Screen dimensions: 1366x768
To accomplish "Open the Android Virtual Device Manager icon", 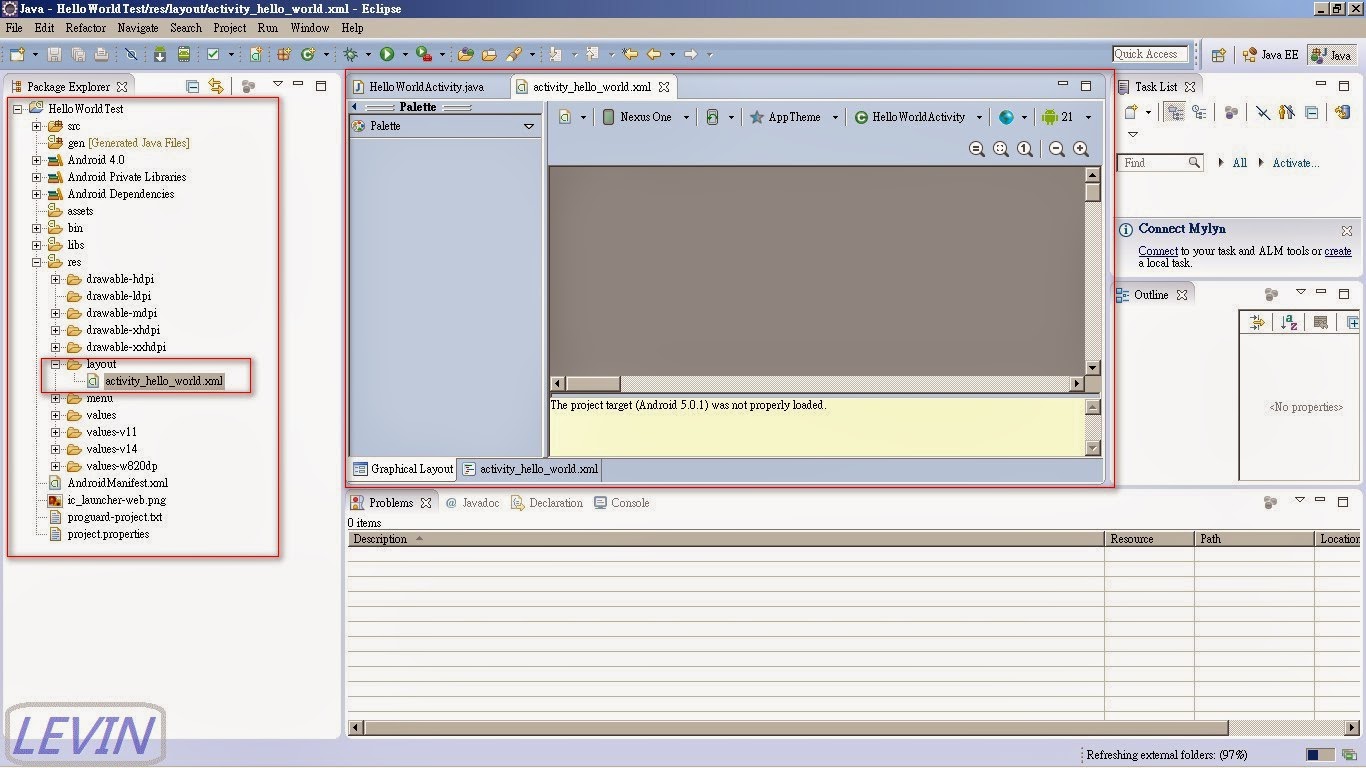I will (x=184, y=55).
